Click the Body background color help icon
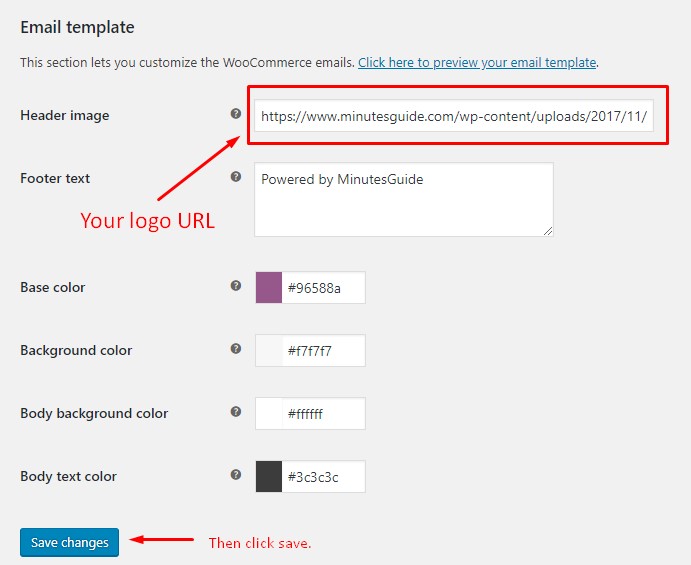Image resolution: width=691 pixels, height=565 pixels. pyautogui.click(x=236, y=412)
